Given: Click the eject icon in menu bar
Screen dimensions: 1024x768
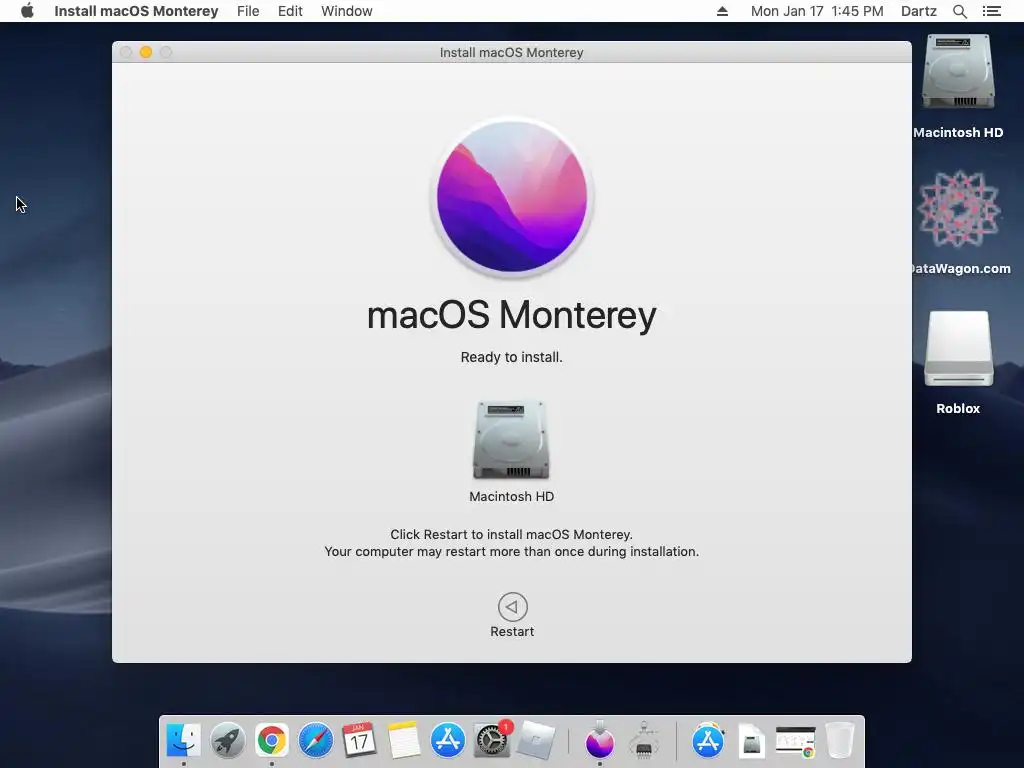Looking at the screenshot, I should click(x=722, y=11).
